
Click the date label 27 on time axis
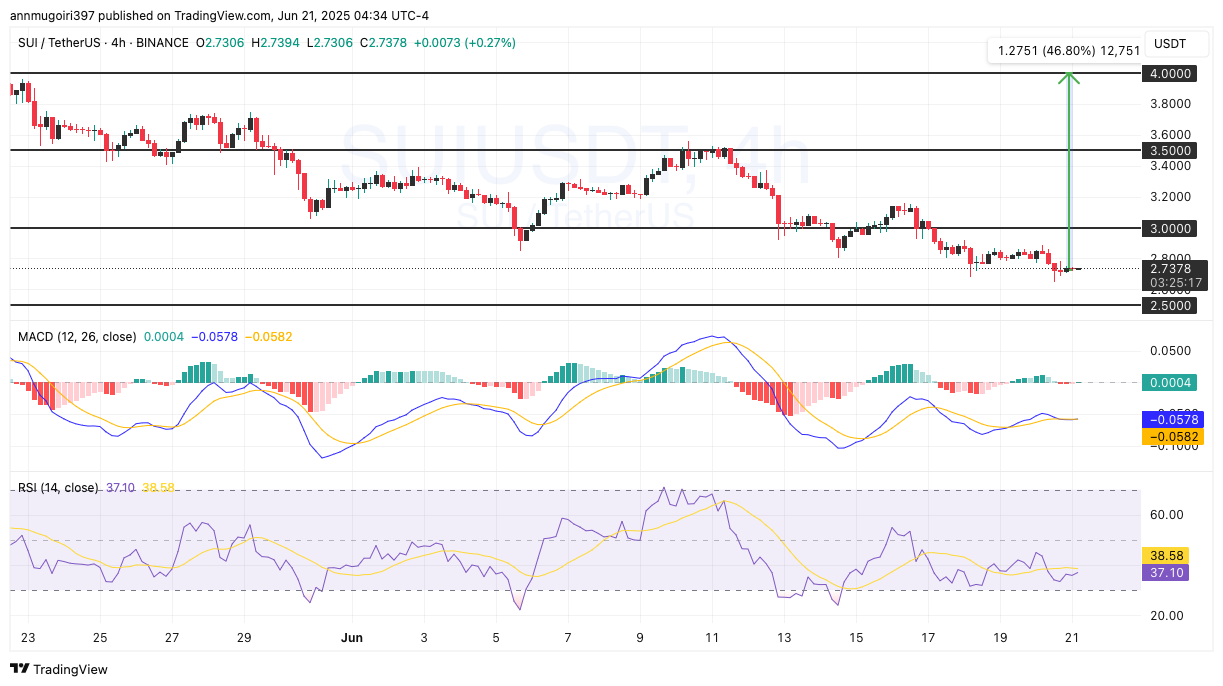172,637
